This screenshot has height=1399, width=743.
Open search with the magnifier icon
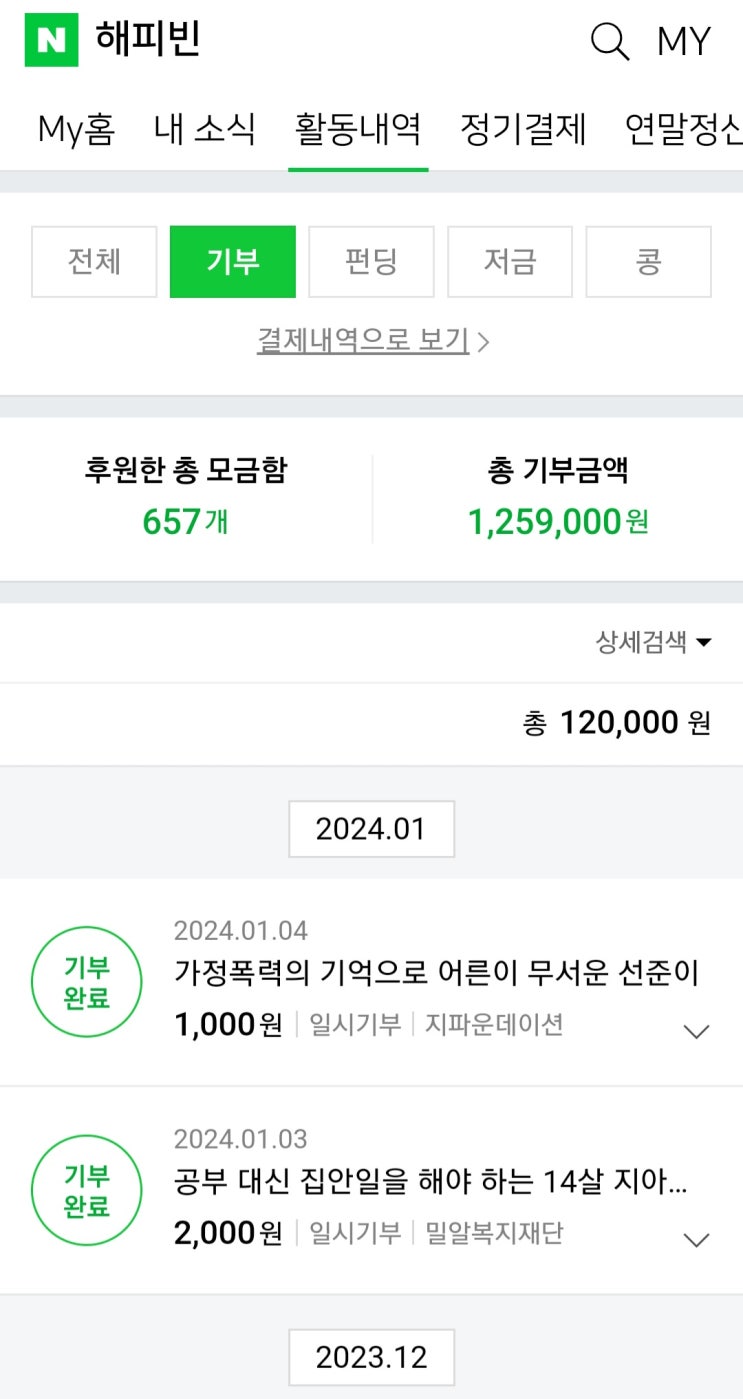(609, 41)
